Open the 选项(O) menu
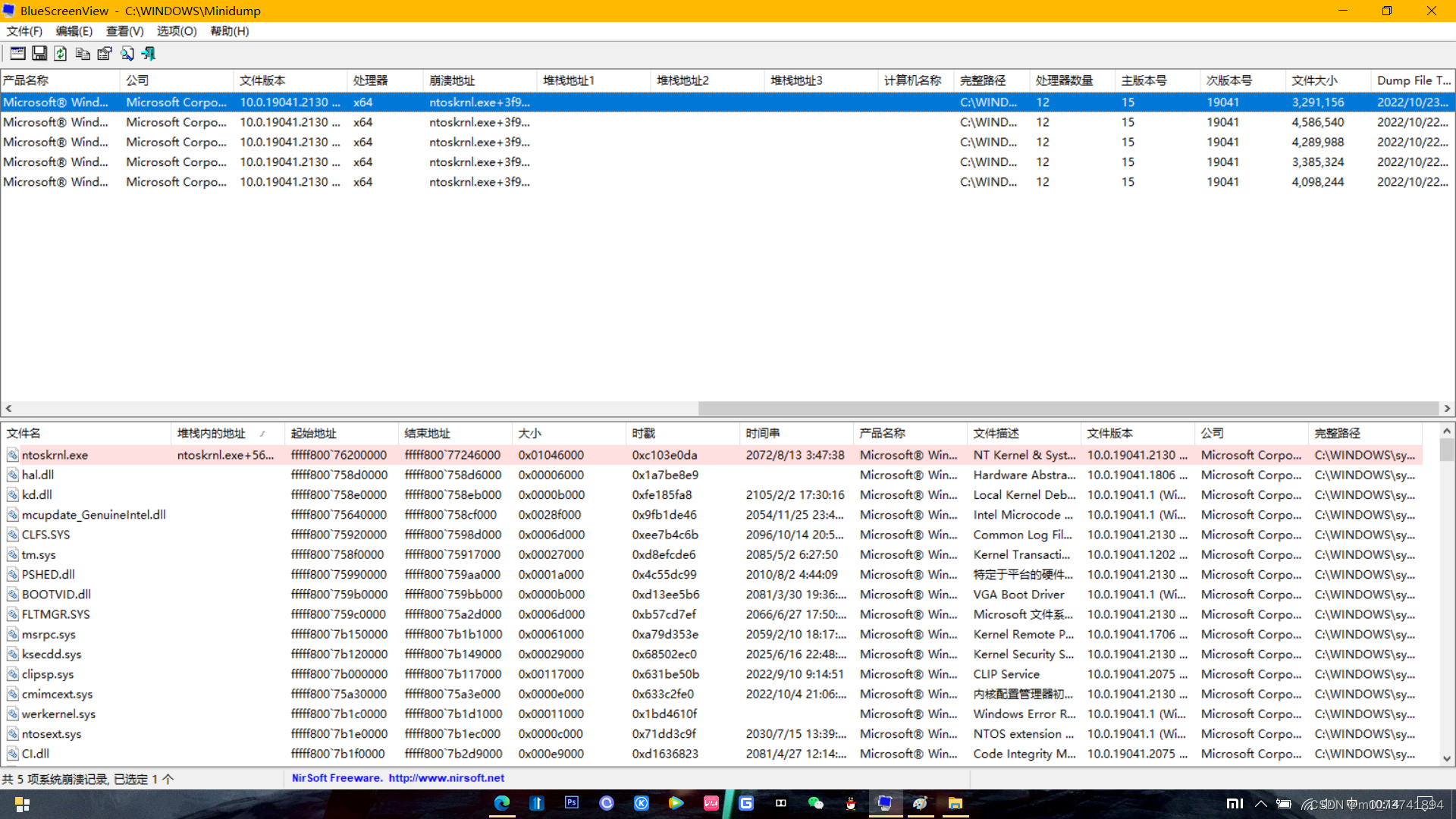1456x819 pixels. coord(177,31)
